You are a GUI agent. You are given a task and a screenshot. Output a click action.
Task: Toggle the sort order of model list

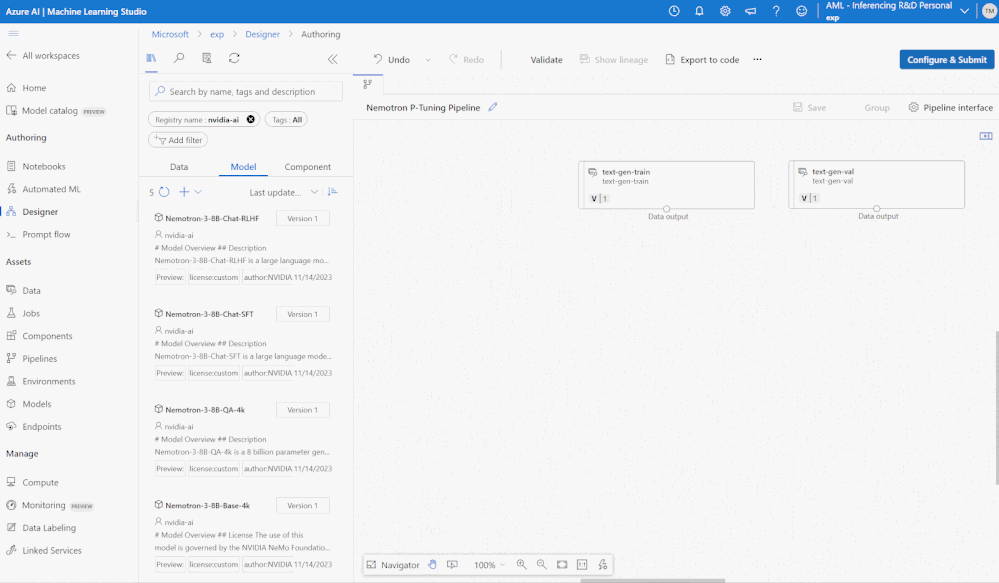pyautogui.click(x=333, y=192)
